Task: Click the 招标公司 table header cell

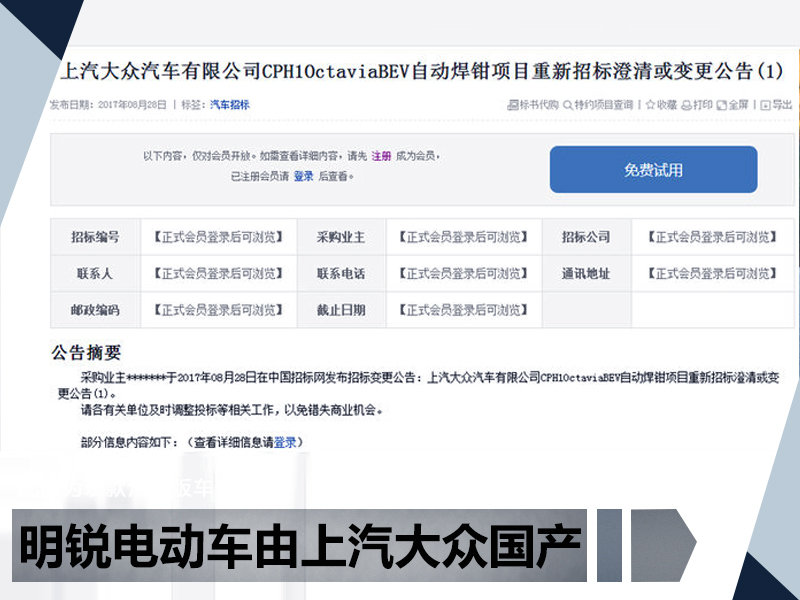Action: [x=587, y=237]
